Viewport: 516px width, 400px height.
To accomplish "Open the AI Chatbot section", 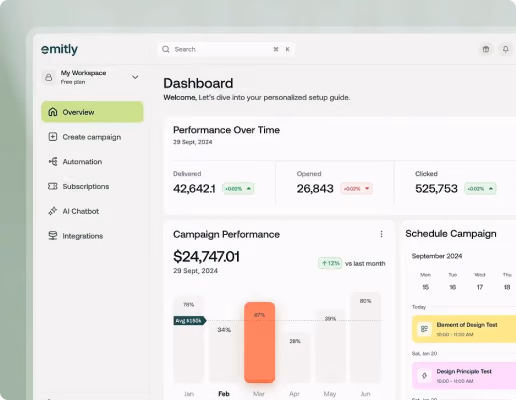I will coord(92,211).
